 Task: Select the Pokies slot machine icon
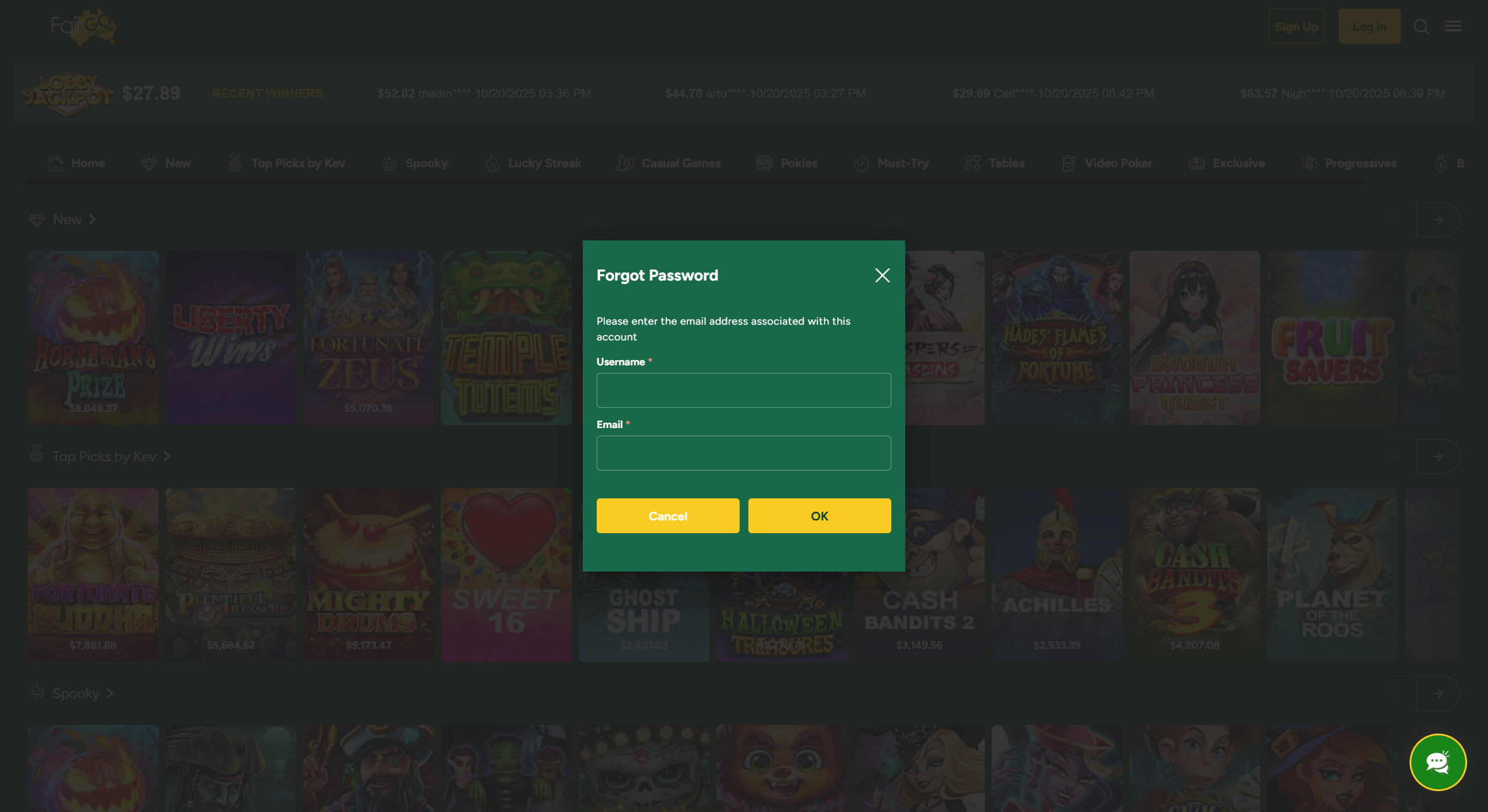tap(765, 163)
